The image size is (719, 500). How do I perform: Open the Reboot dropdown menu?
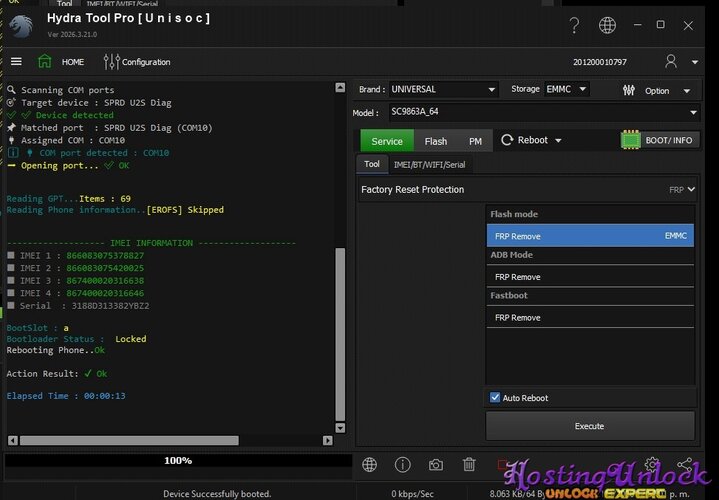tap(532, 141)
